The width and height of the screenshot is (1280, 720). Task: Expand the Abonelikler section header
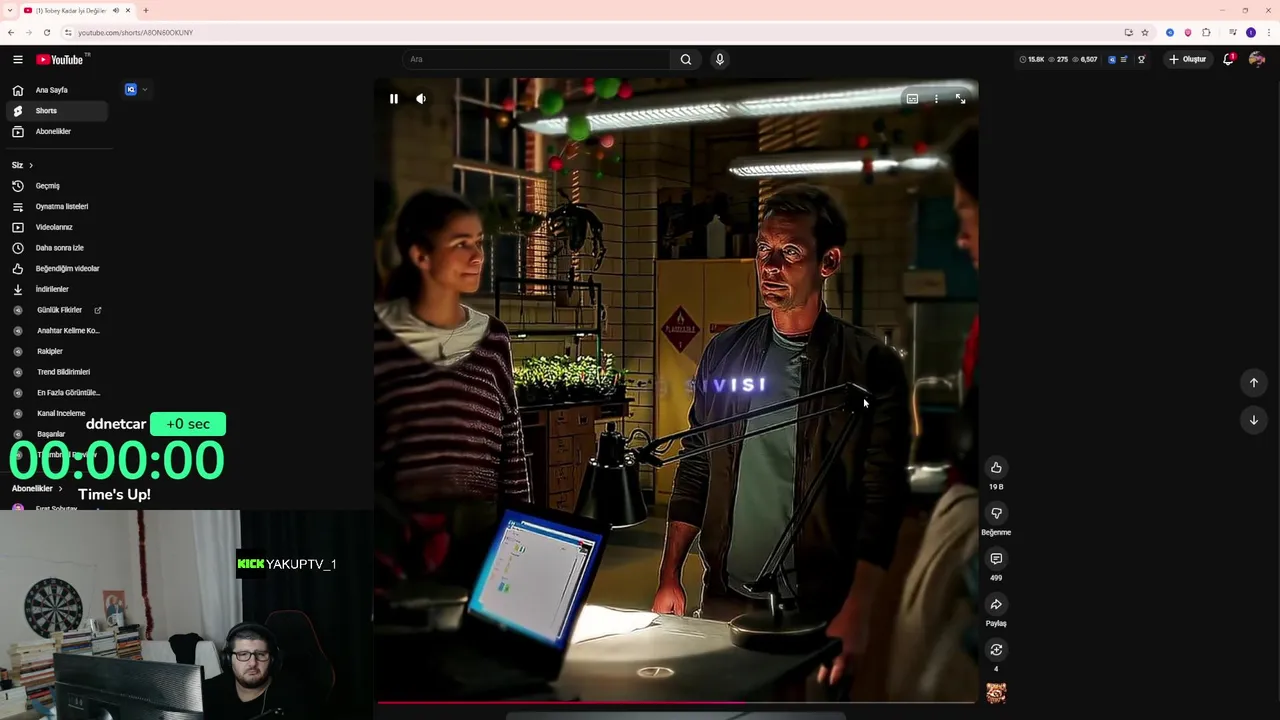tap(36, 489)
